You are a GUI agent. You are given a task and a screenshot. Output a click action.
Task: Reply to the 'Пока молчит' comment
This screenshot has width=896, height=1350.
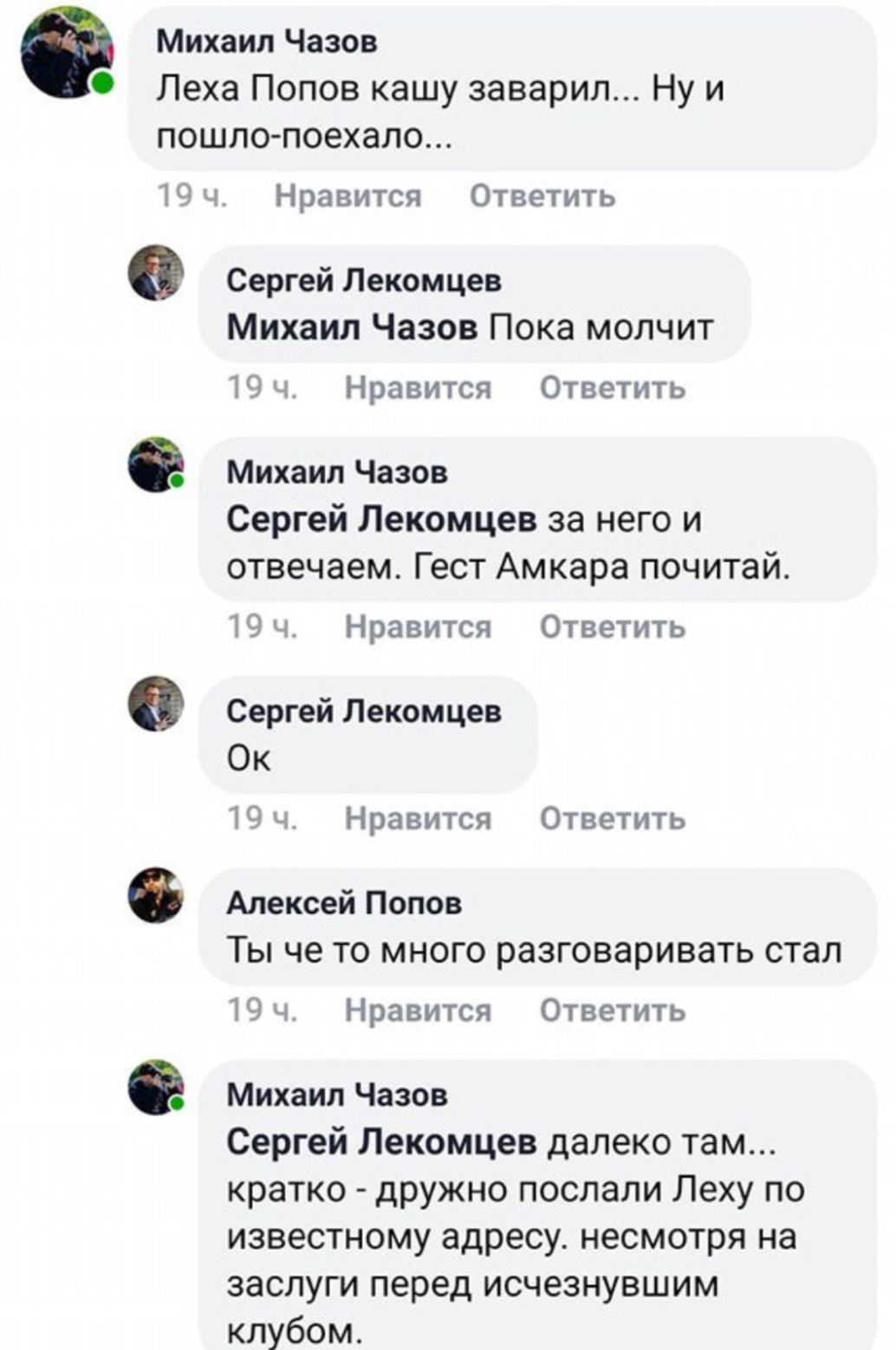click(x=613, y=388)
